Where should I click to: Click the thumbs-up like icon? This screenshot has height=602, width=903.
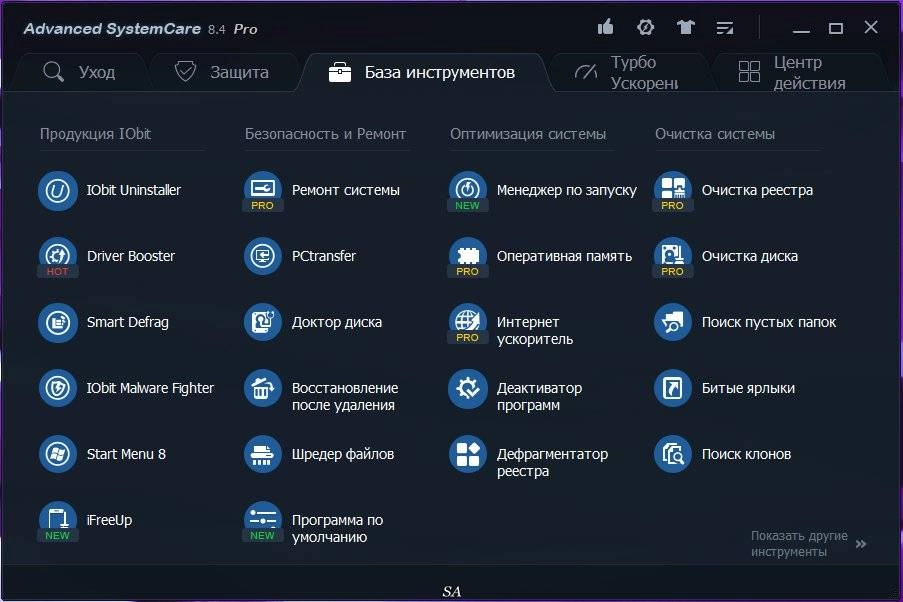(605, 27)
